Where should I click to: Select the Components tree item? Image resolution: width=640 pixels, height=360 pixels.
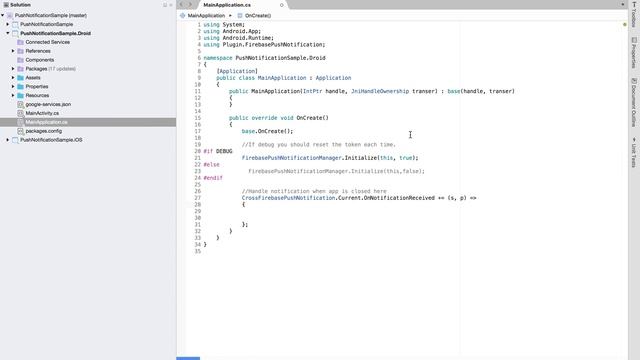point(40,60)
